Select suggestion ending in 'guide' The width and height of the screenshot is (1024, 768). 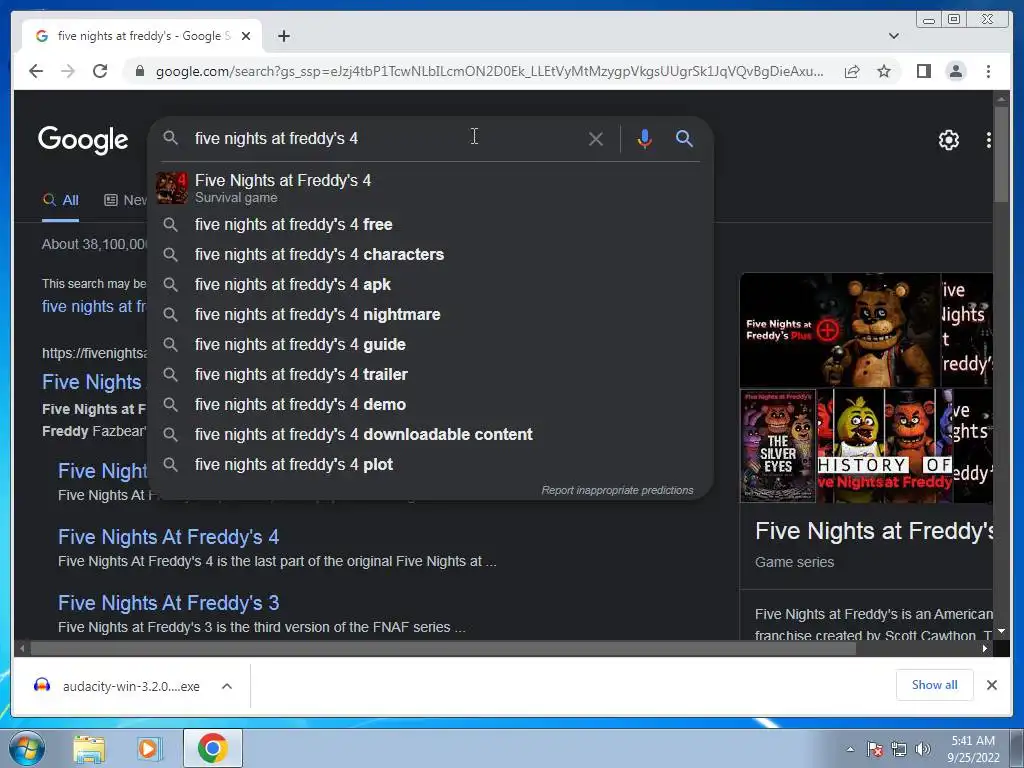click(431, 345)
